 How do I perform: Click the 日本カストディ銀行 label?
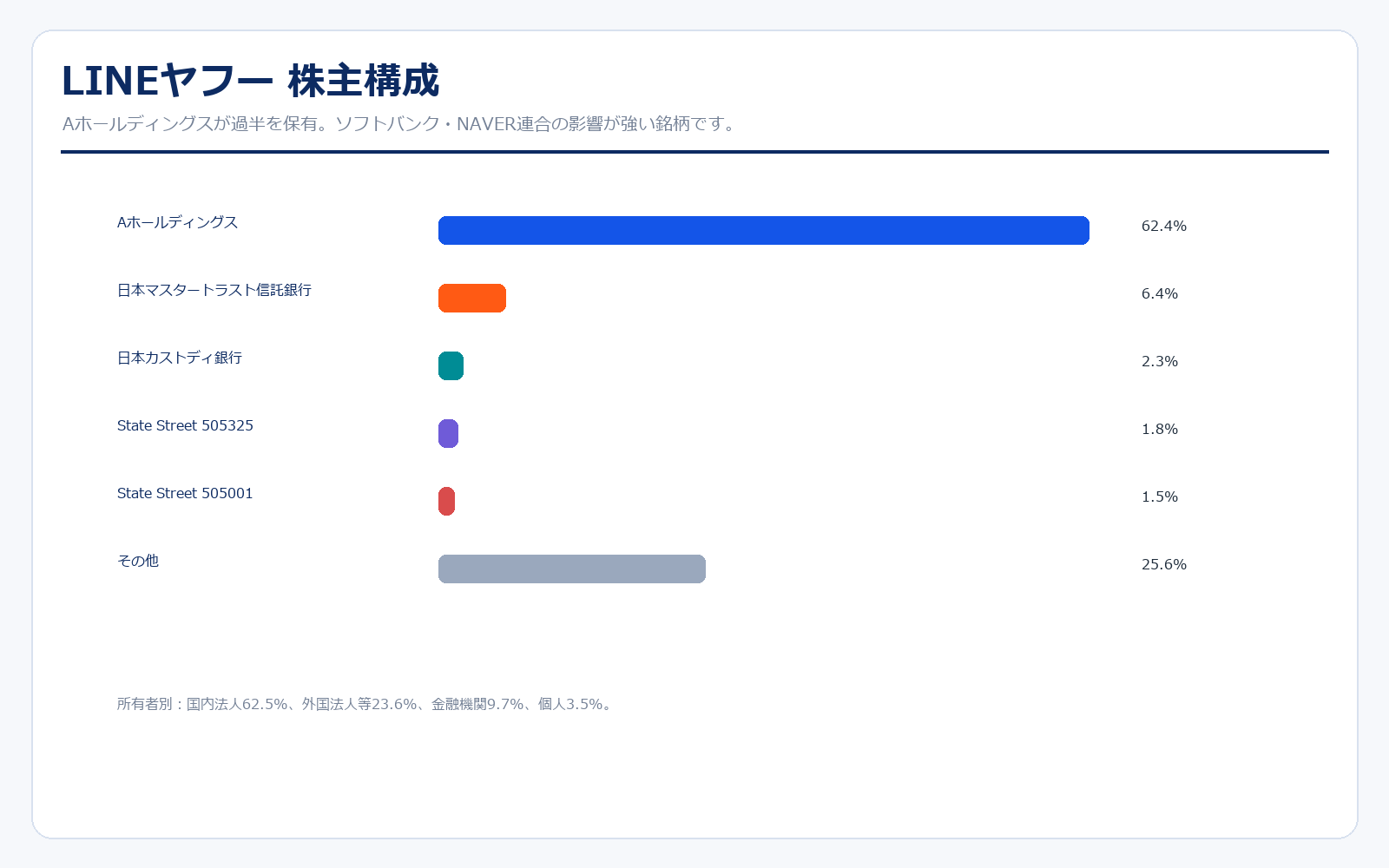(180, 358)
